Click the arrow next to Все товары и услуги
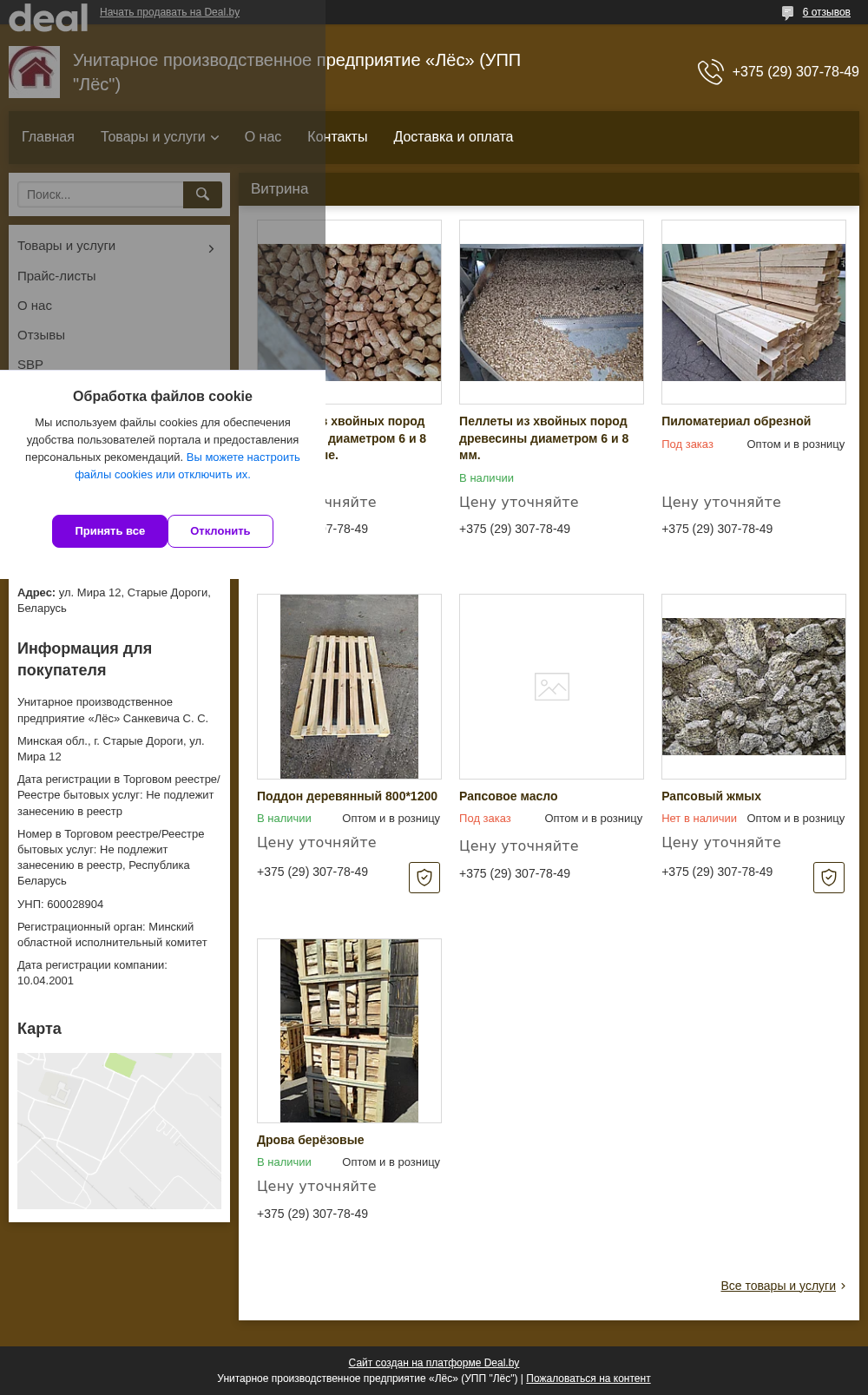This screenshot has height=1395, width=868. (843, 1286)
